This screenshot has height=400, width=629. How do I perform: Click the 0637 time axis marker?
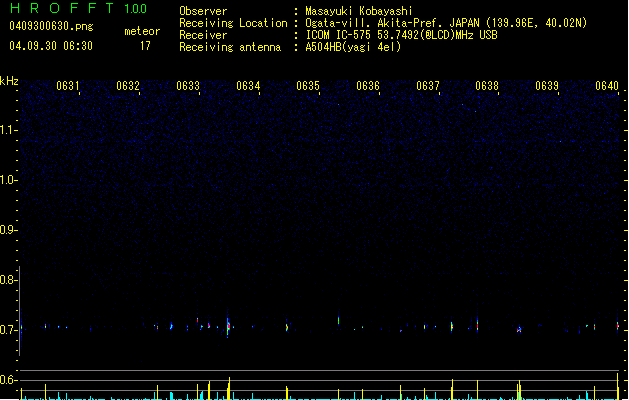[428, 86]
